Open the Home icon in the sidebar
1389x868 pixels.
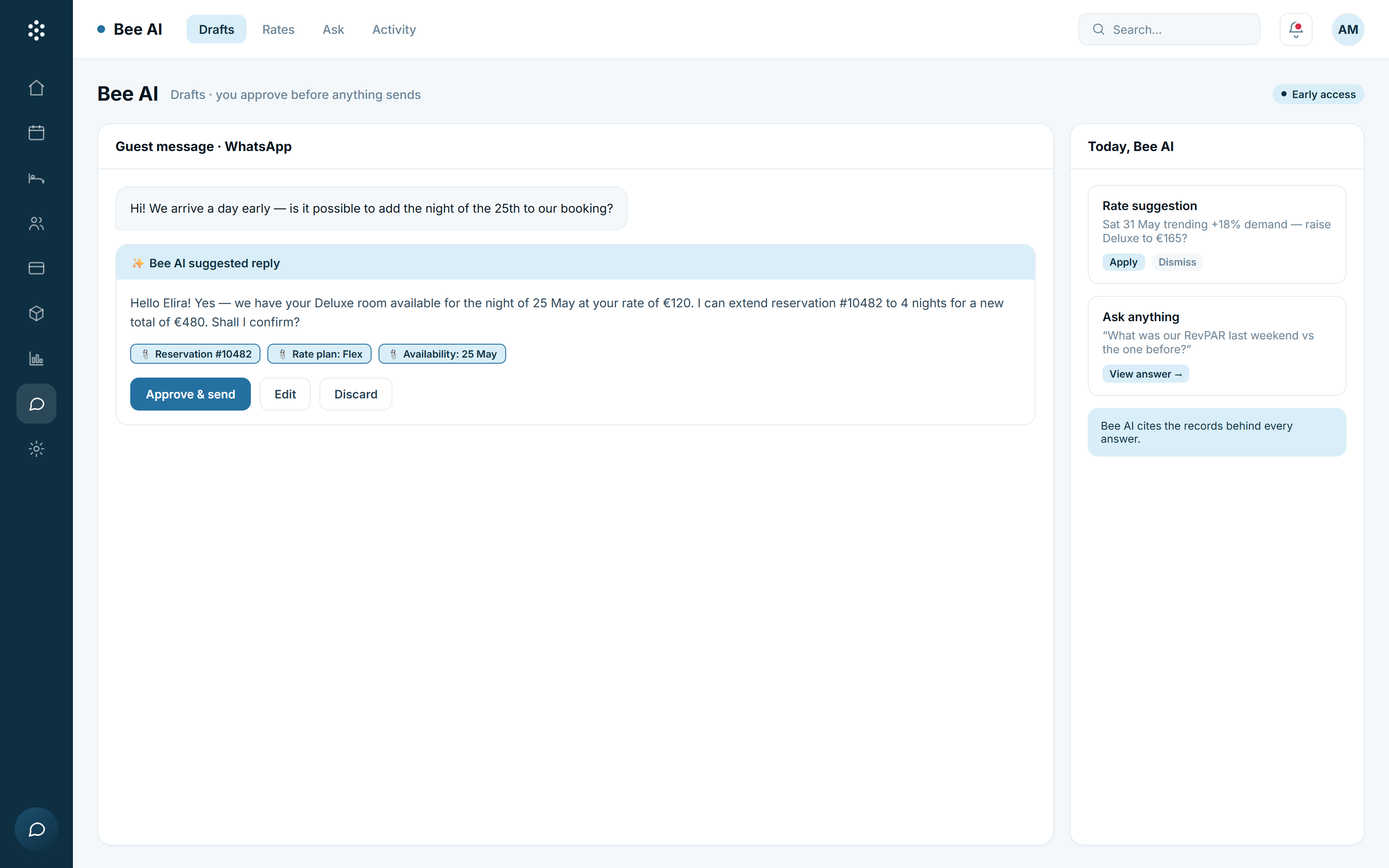tap(36, 88)
